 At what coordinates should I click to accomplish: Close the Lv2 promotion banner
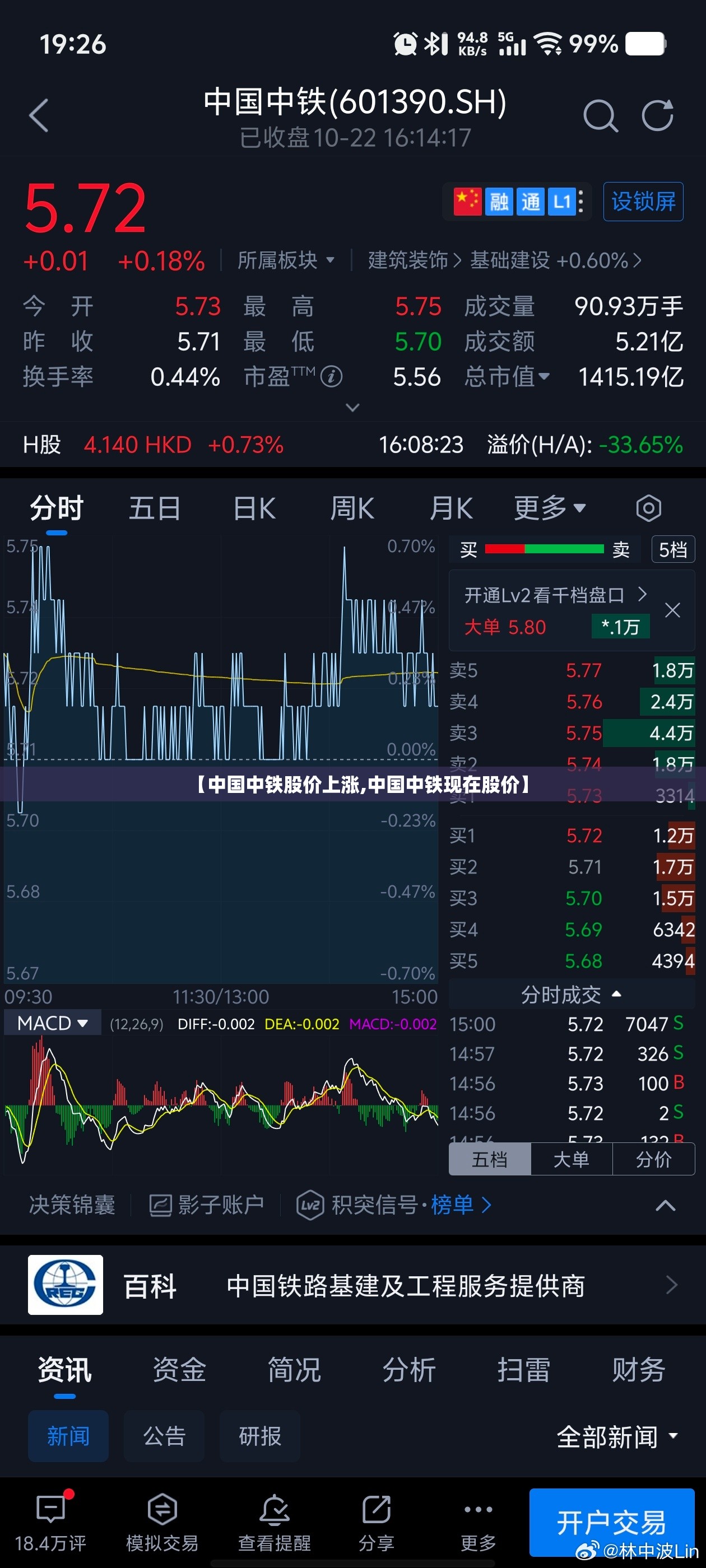coord(672,610)
